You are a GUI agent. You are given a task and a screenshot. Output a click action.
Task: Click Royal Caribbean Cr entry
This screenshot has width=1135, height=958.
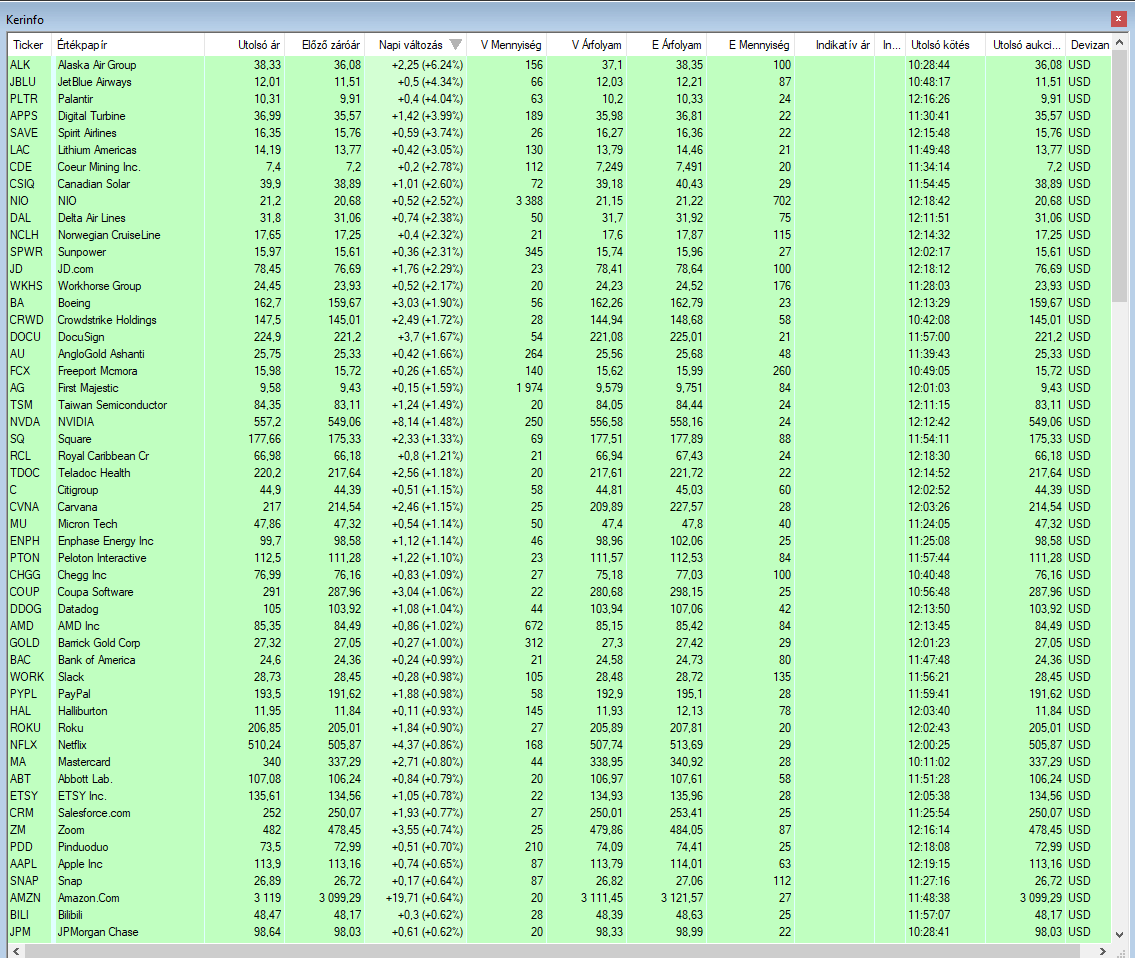(104, 456)
